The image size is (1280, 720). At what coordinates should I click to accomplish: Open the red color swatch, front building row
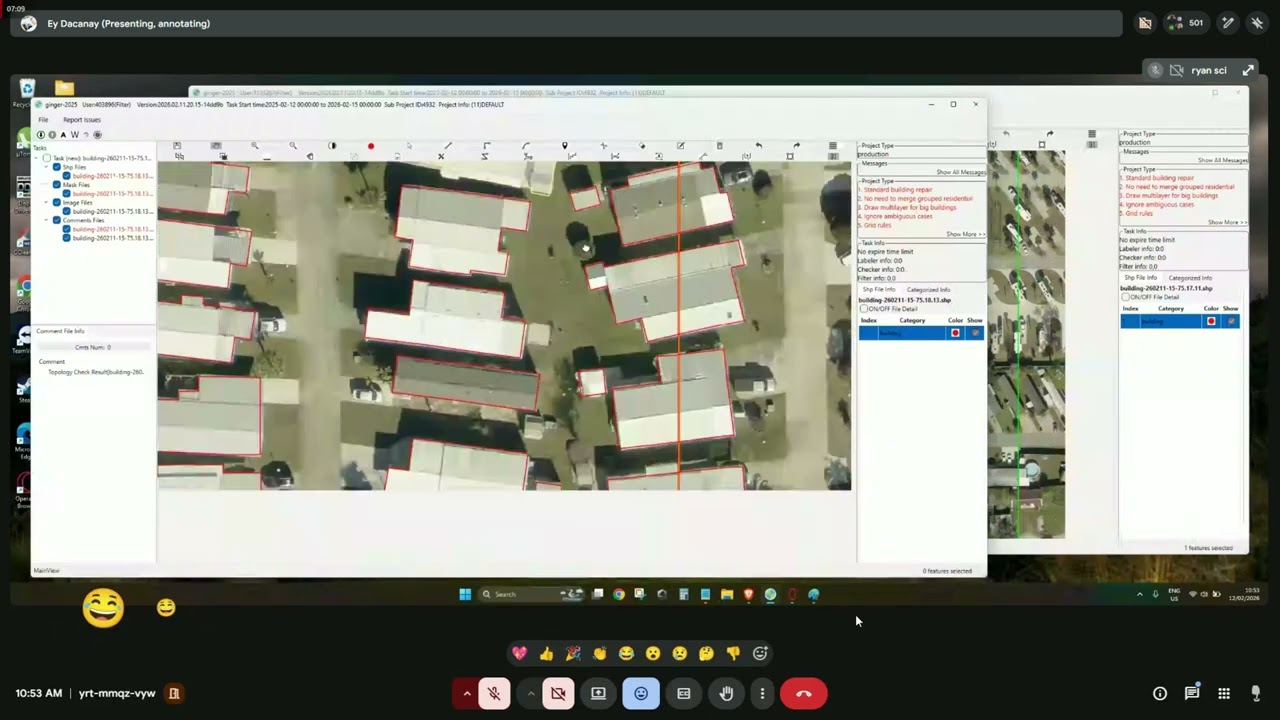pos(955,333)
